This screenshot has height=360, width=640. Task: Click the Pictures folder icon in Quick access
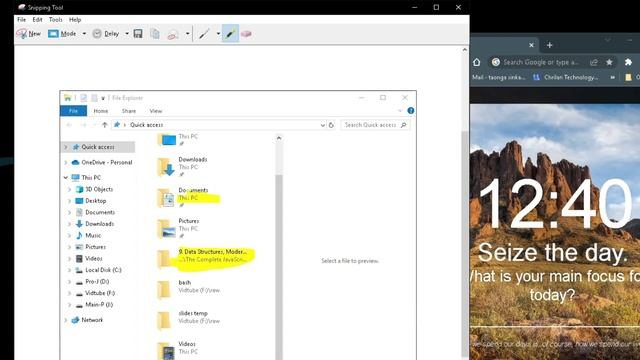pyautogui.click(x=166, y=229)
